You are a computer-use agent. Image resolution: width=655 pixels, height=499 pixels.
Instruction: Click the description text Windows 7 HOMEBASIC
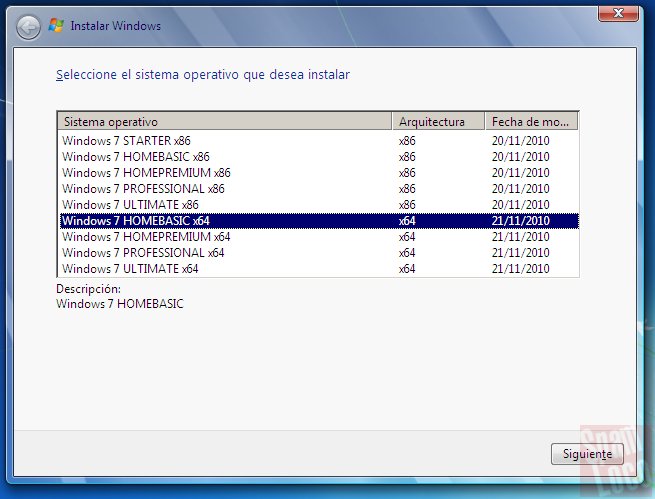tap(120, 304)
